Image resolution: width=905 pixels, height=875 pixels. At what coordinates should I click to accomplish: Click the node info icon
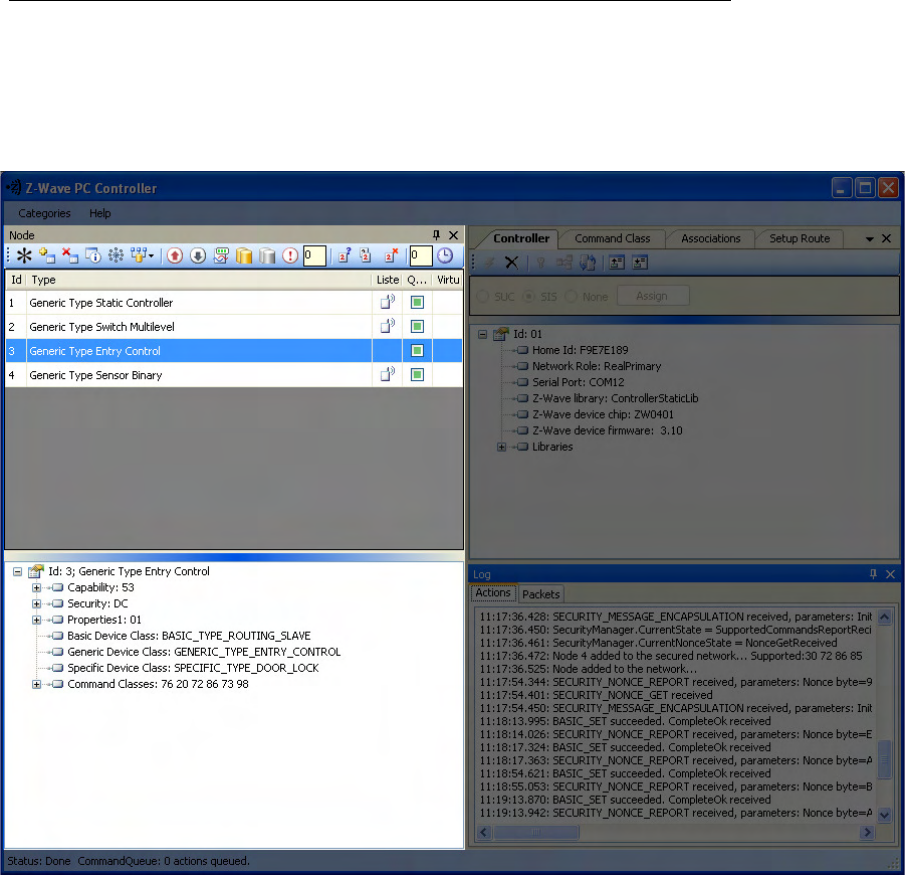coord(93,256)
